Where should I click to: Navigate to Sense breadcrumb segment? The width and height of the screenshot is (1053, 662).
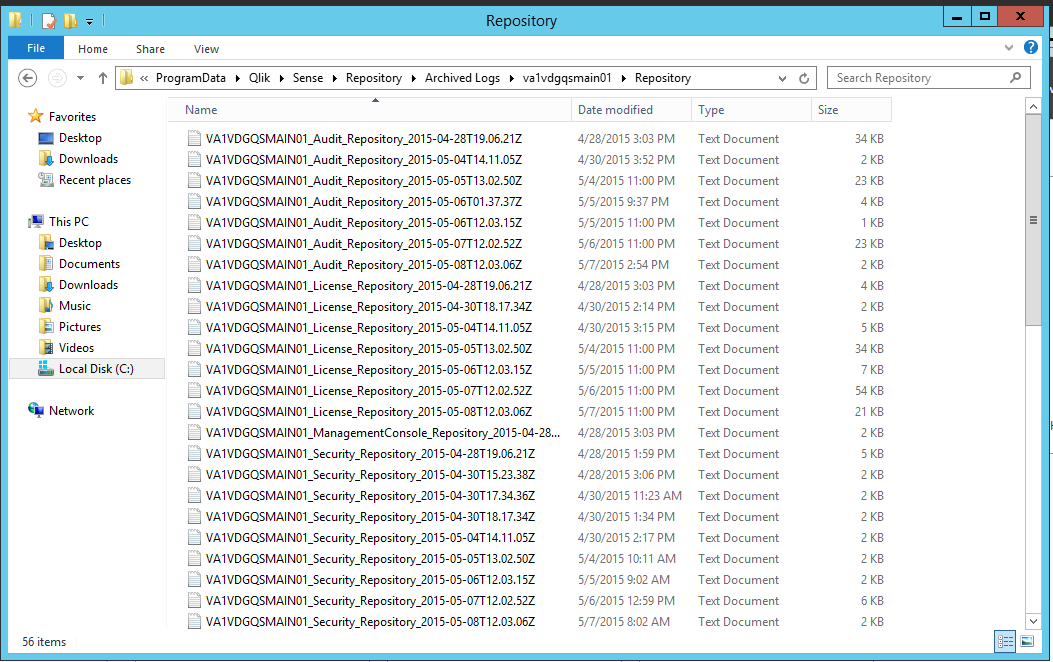click(308, 78)
